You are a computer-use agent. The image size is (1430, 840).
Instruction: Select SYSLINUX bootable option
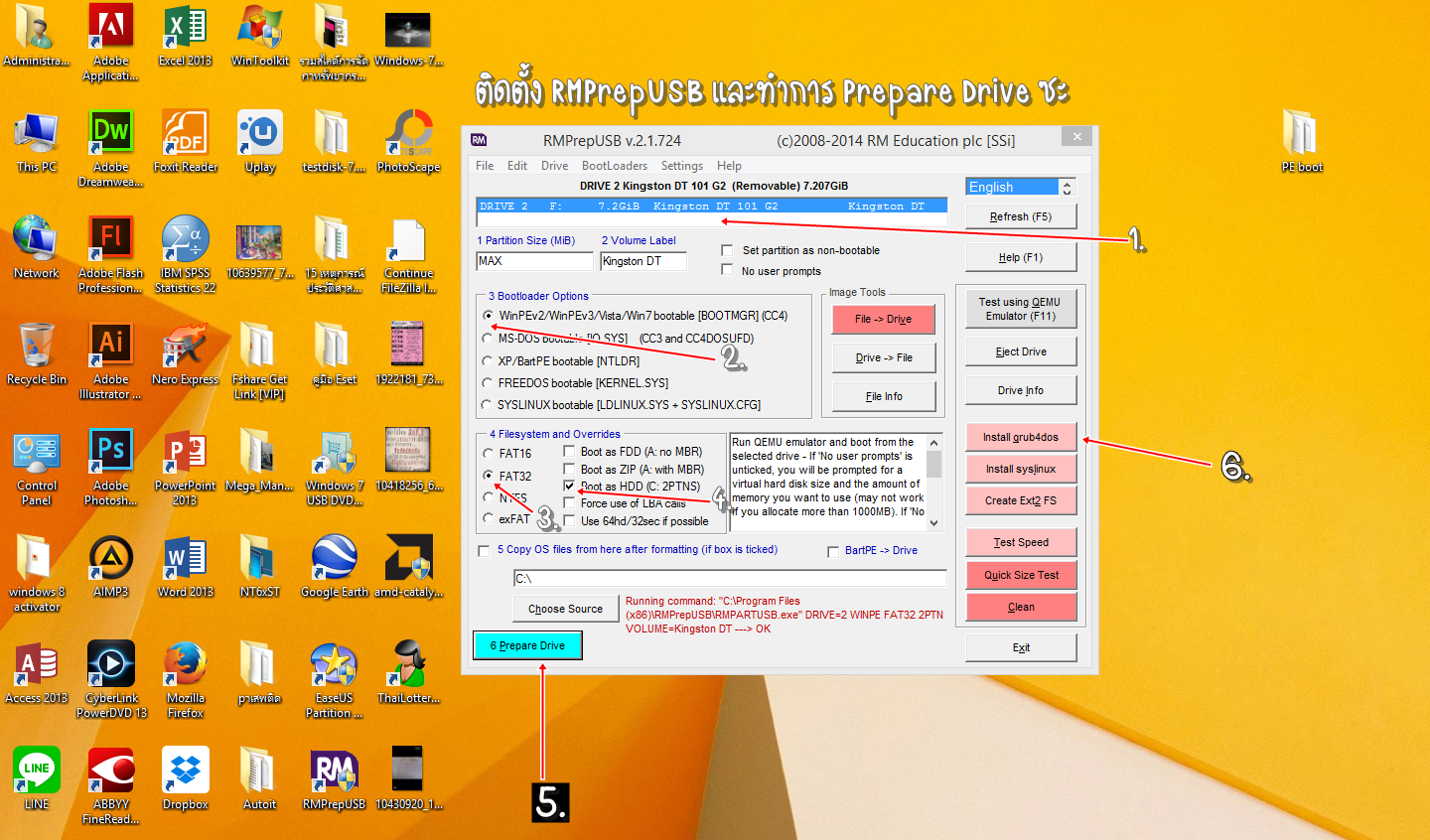[488, 405]
